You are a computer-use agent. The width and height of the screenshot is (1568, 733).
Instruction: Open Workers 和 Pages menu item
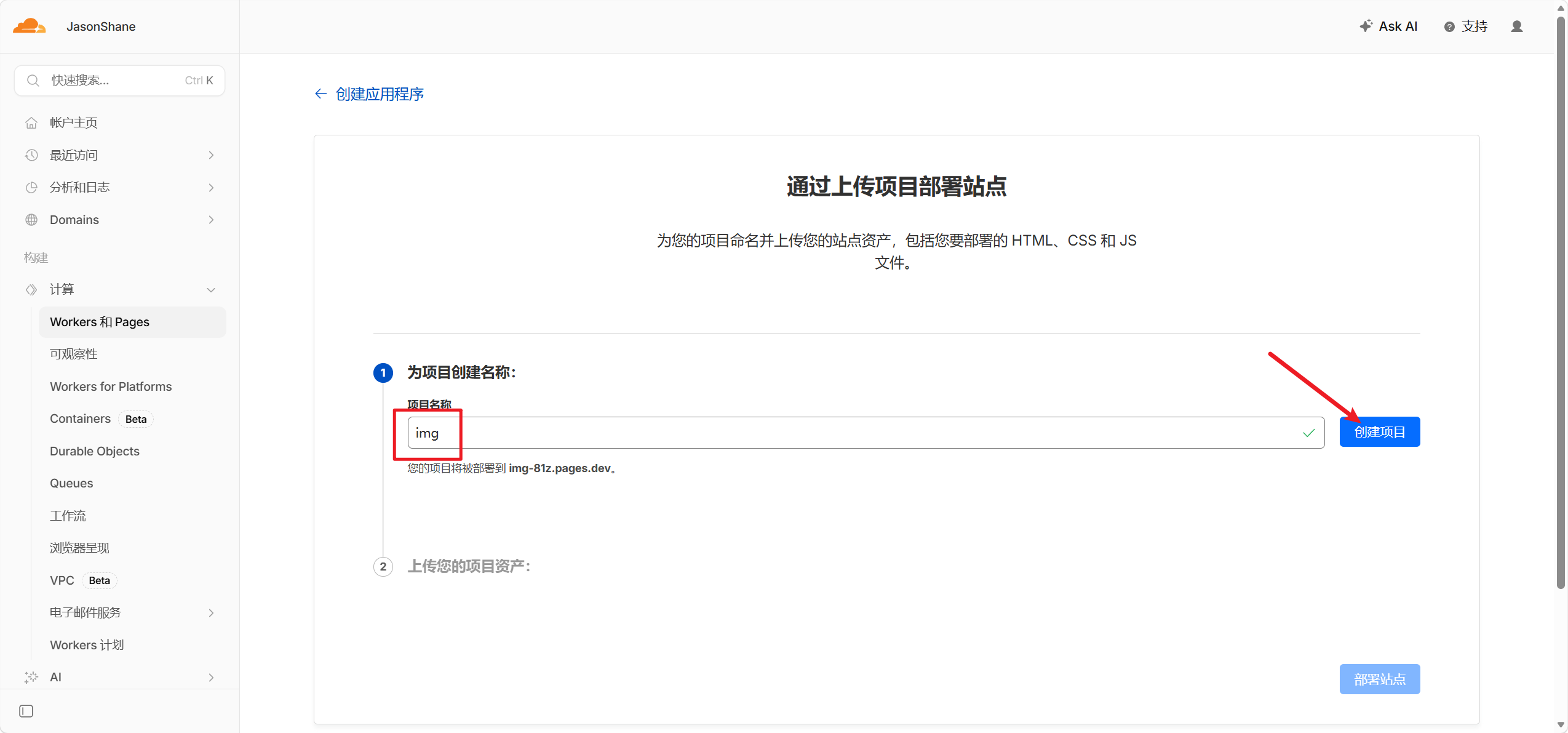pyautogui.click(x=100, y=322)
